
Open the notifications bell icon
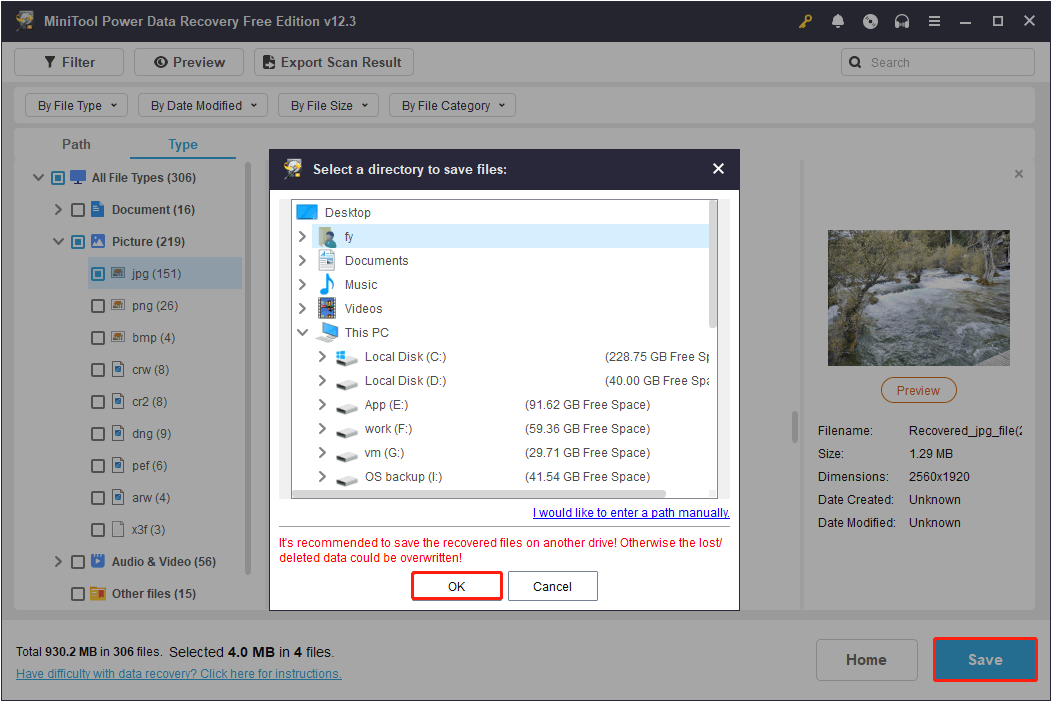[x=837, y=21]
